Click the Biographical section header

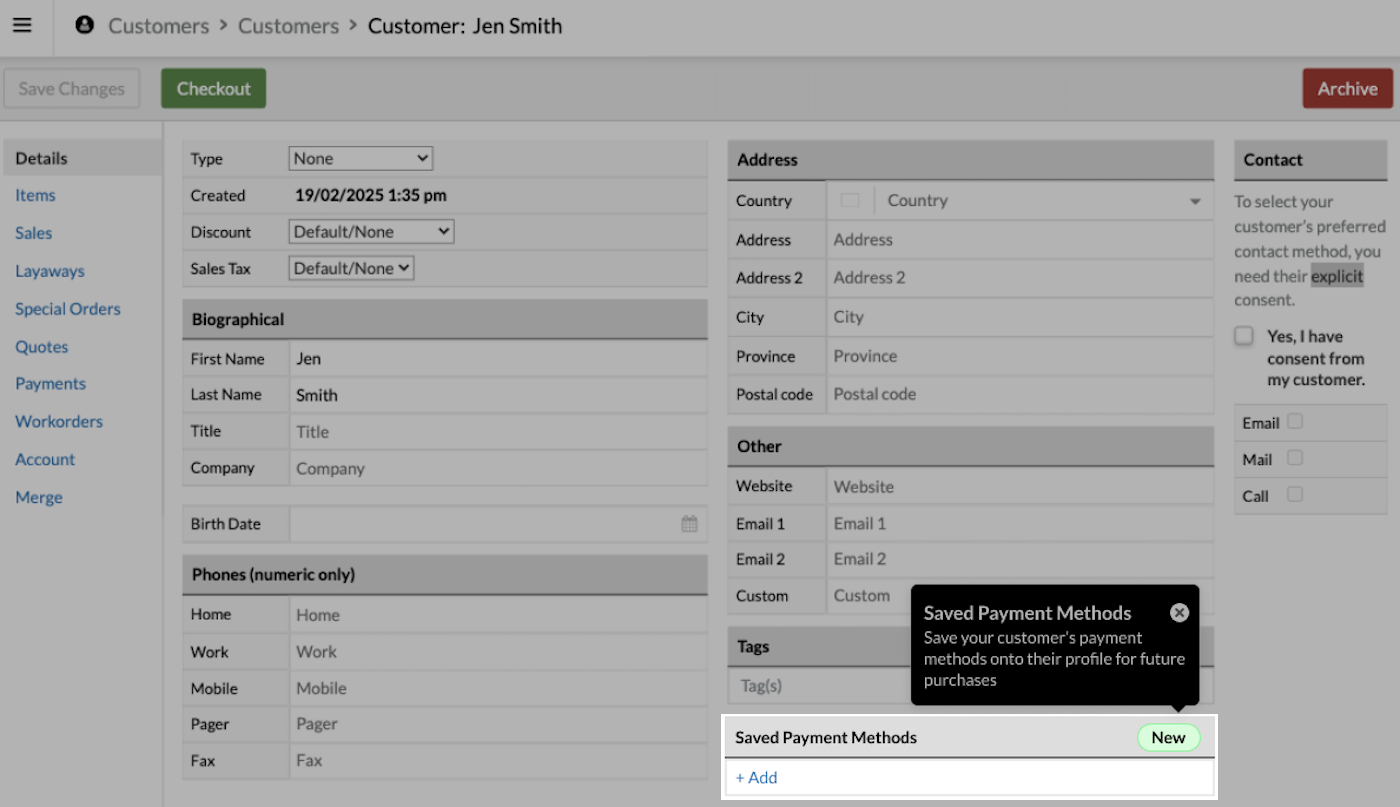445,320
